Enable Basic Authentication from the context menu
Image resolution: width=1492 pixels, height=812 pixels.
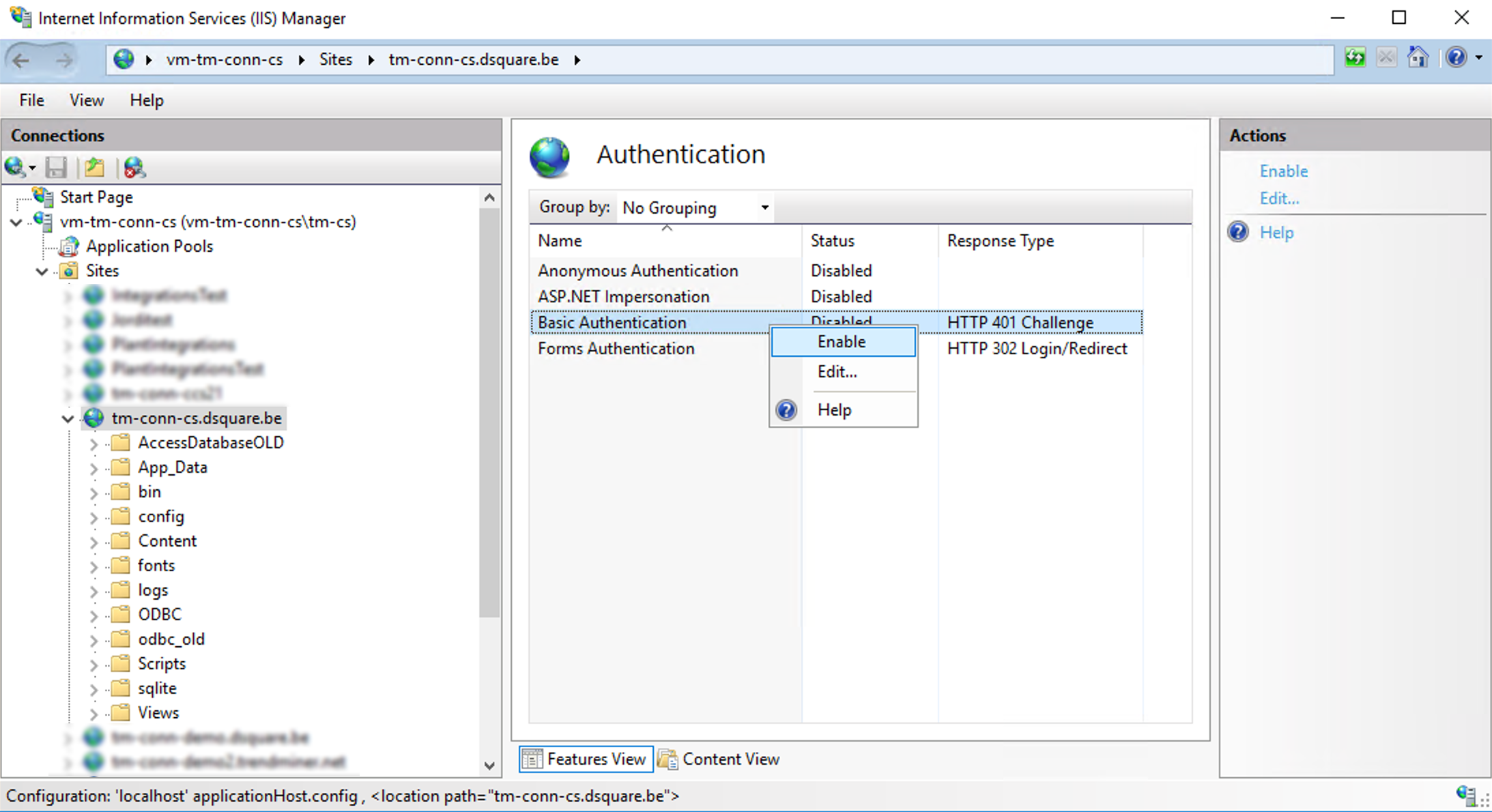[x=841, y=342]
